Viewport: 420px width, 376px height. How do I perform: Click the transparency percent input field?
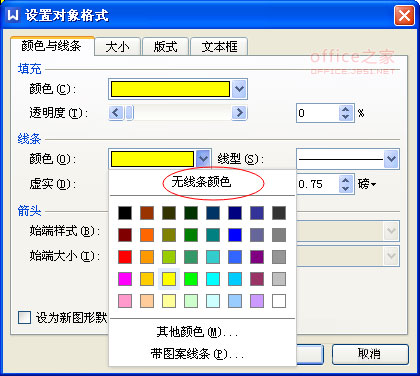click(318, 113)
